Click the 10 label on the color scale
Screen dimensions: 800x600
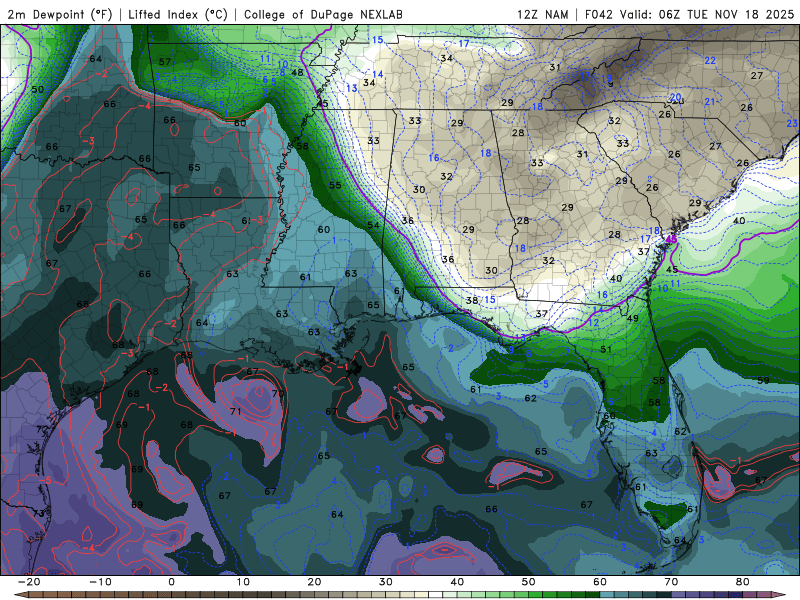coord(243,582)
